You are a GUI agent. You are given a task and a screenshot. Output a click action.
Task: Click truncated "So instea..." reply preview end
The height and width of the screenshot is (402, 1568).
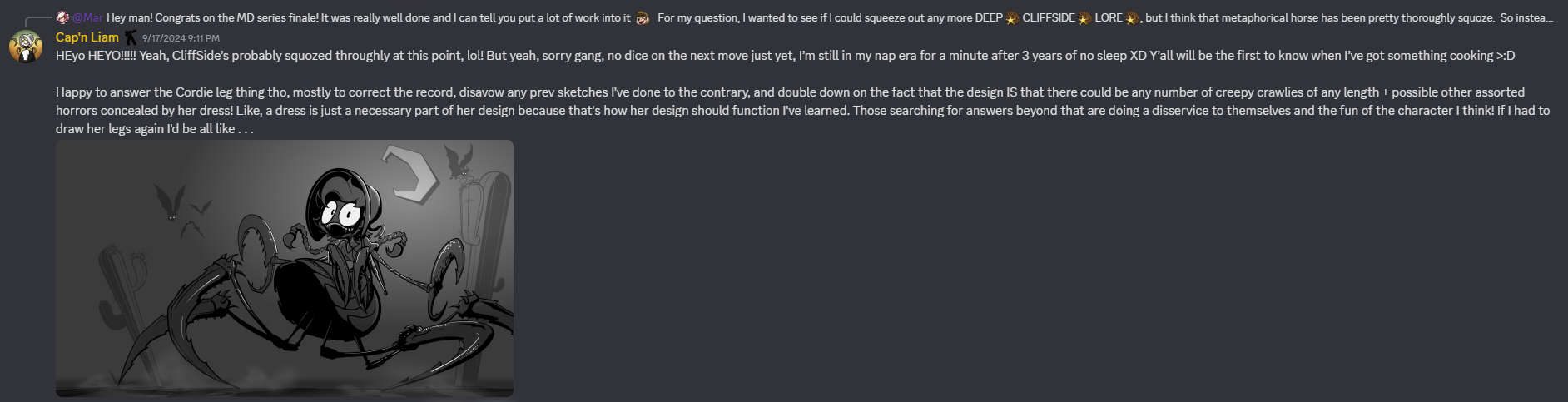coord(1526,17)
